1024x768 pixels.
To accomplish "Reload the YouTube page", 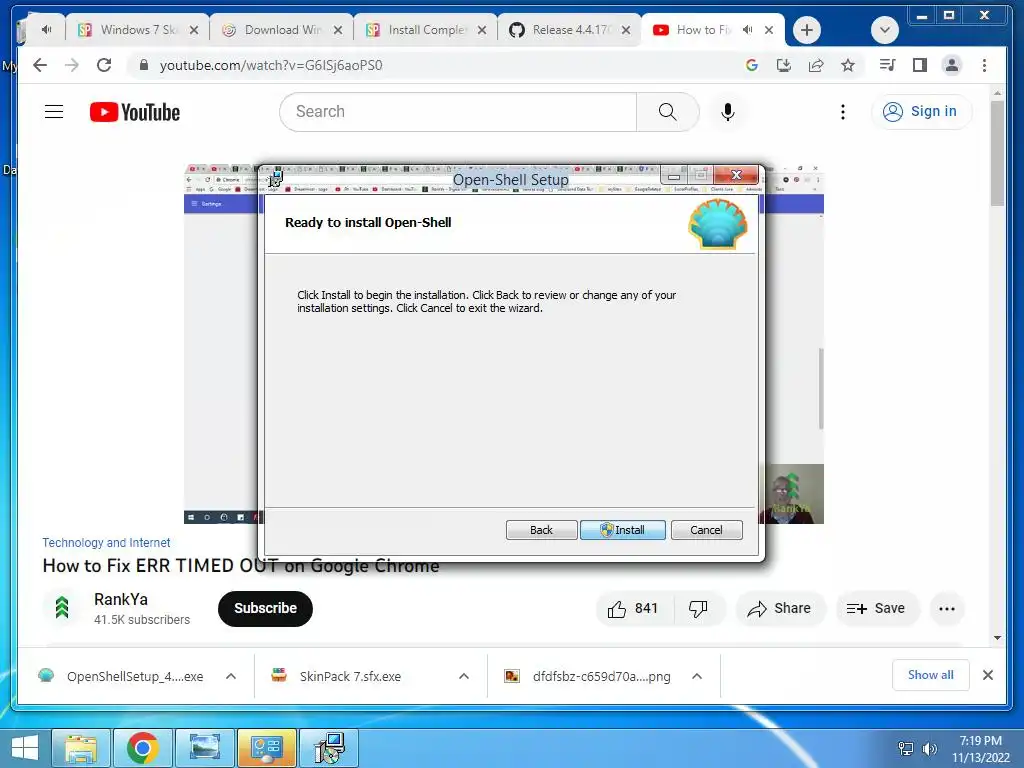I will (104, 65).
